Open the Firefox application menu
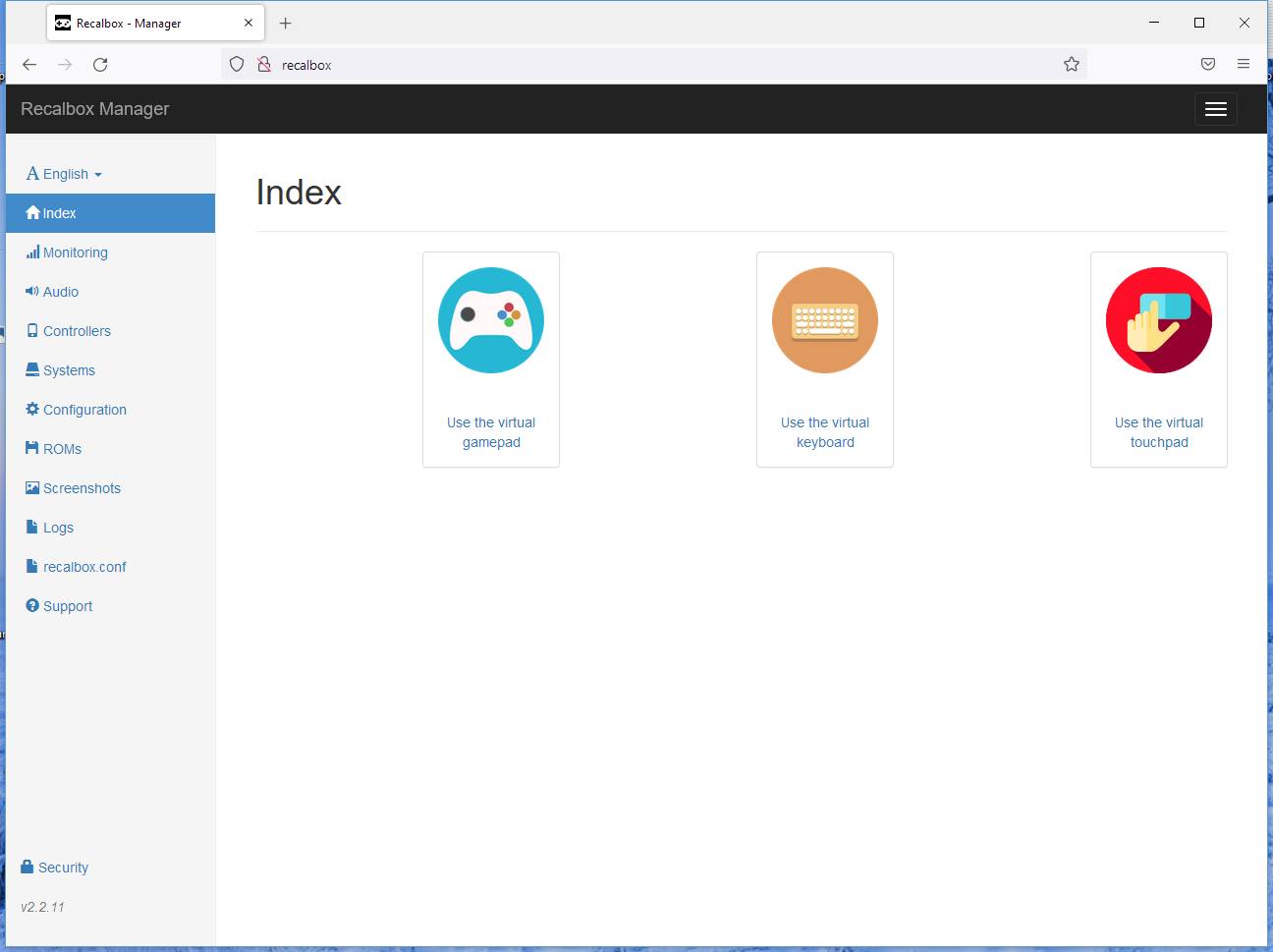 click(x=1244, y=64)
